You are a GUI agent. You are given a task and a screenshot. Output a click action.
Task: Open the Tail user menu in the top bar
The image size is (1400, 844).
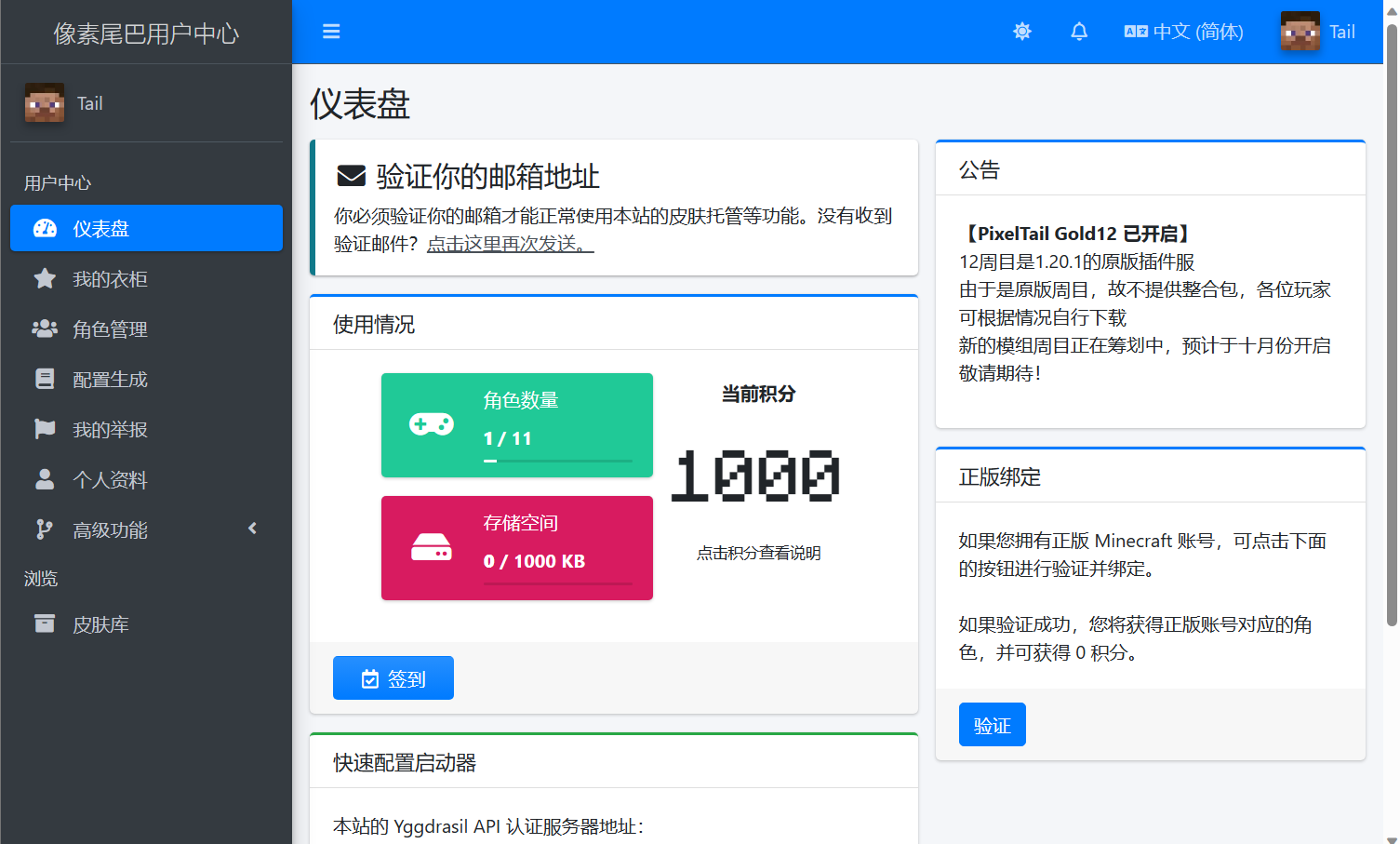1318,32
